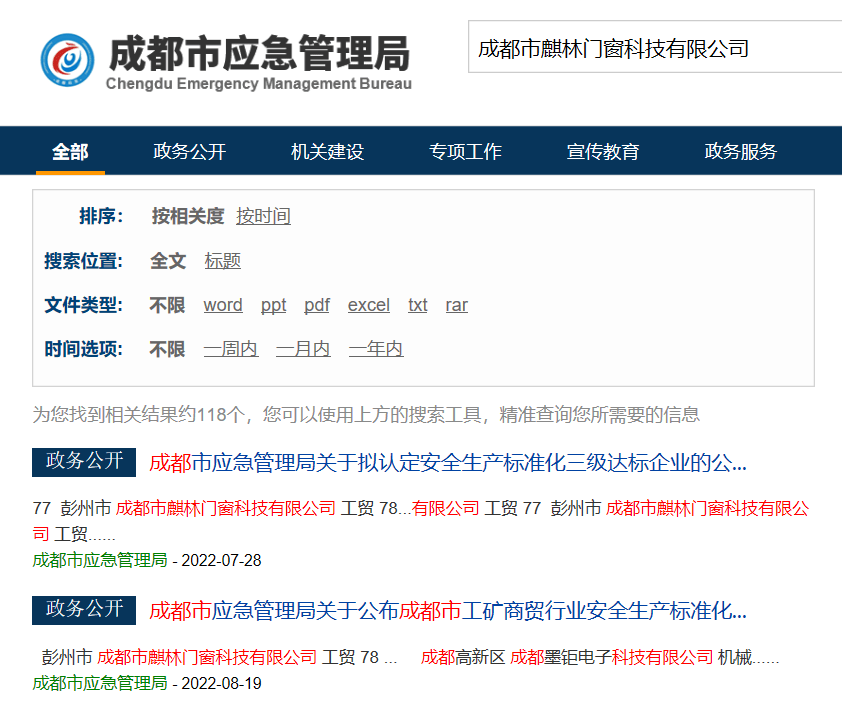This screenshot has height=701, width=842.
Task: Open the 政务服务 tab
Action: coord(741,151)
